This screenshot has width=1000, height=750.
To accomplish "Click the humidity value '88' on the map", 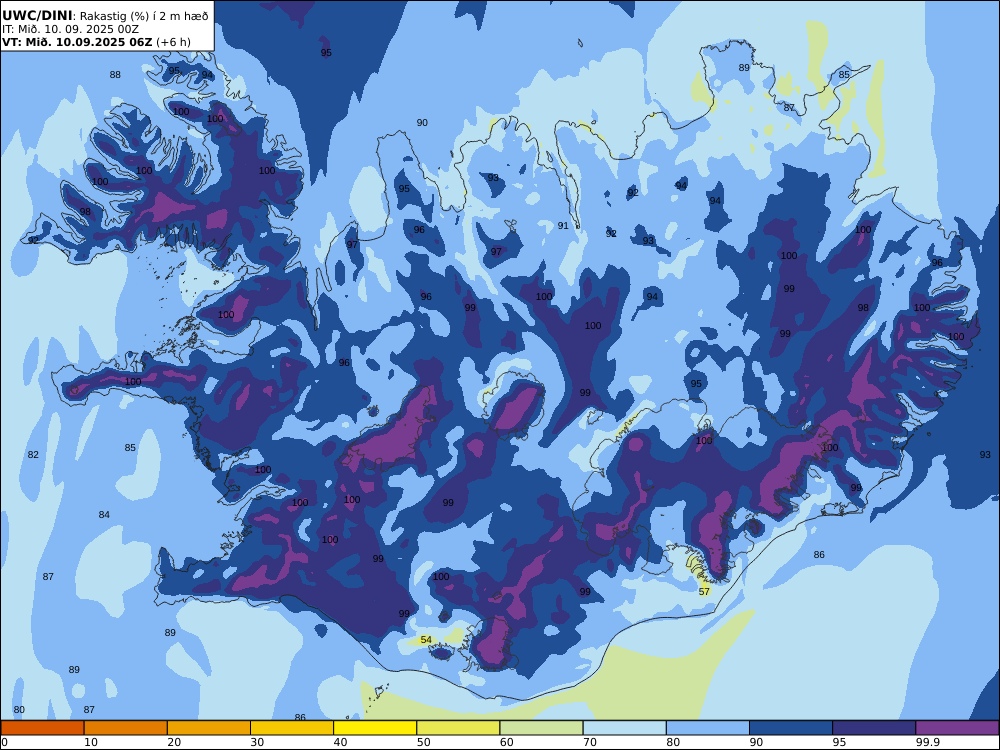I will 115,75.
